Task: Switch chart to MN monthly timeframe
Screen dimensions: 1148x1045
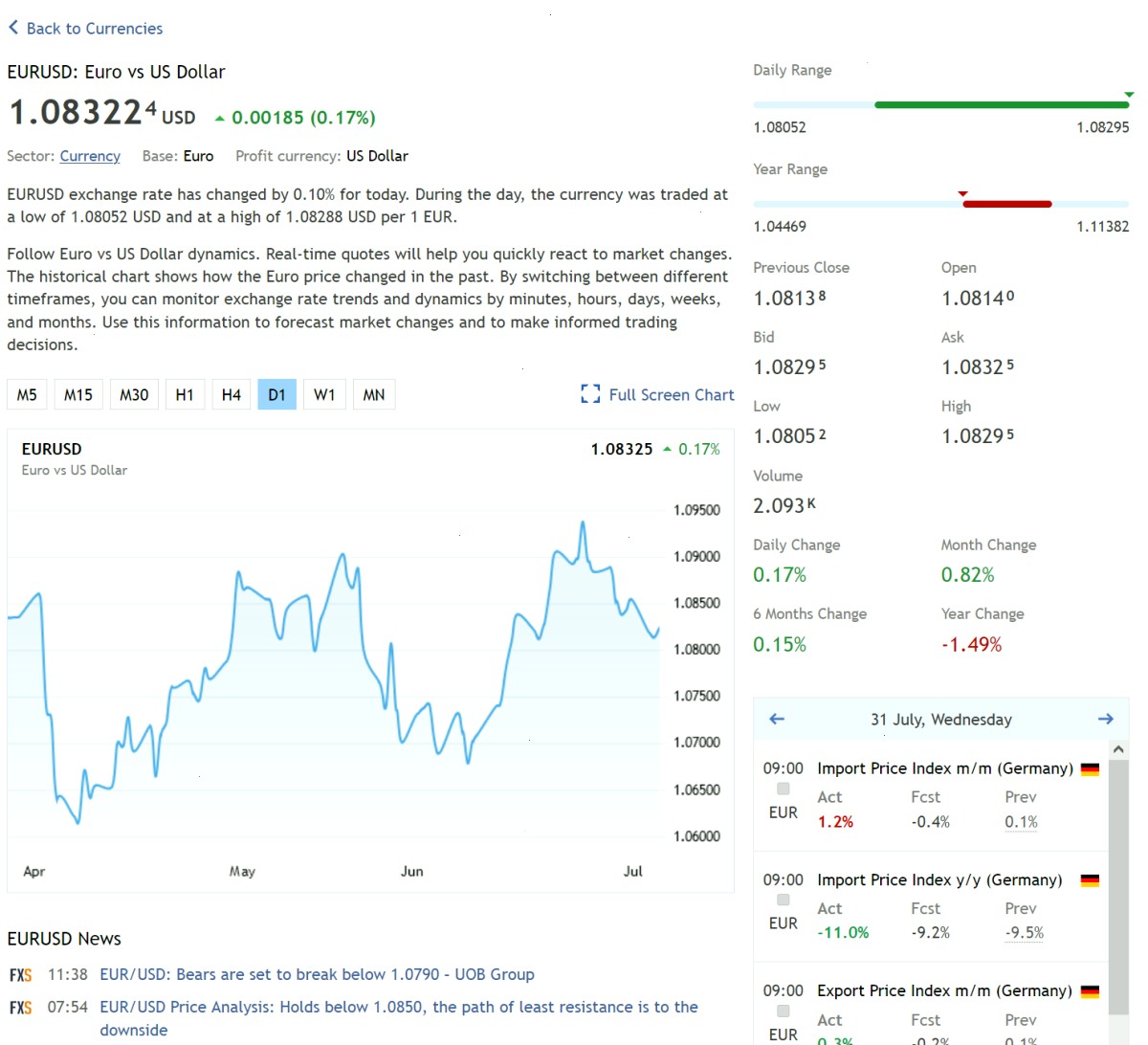Action: tap(374, 394)
